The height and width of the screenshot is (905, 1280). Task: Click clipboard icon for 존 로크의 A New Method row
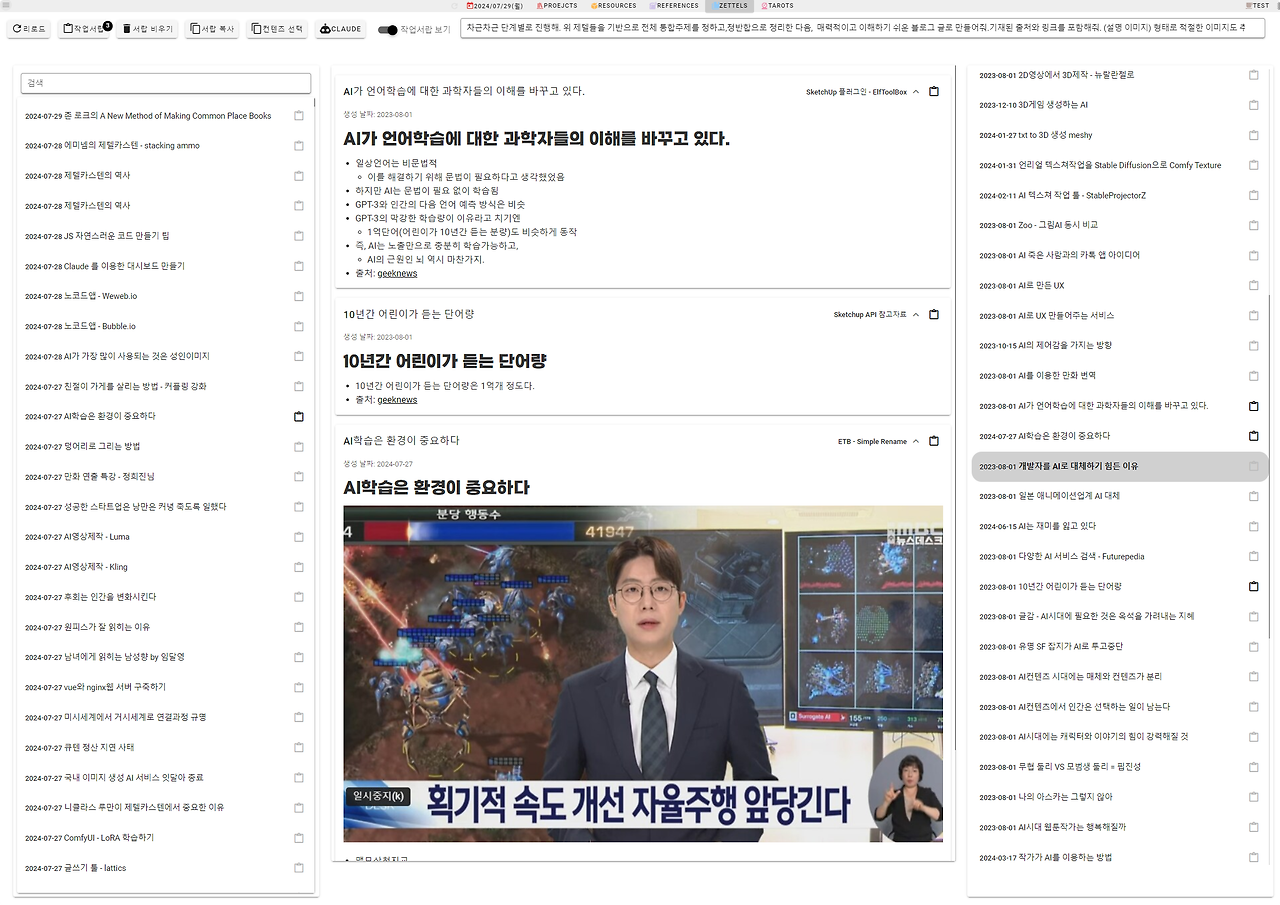coord(299,116)
